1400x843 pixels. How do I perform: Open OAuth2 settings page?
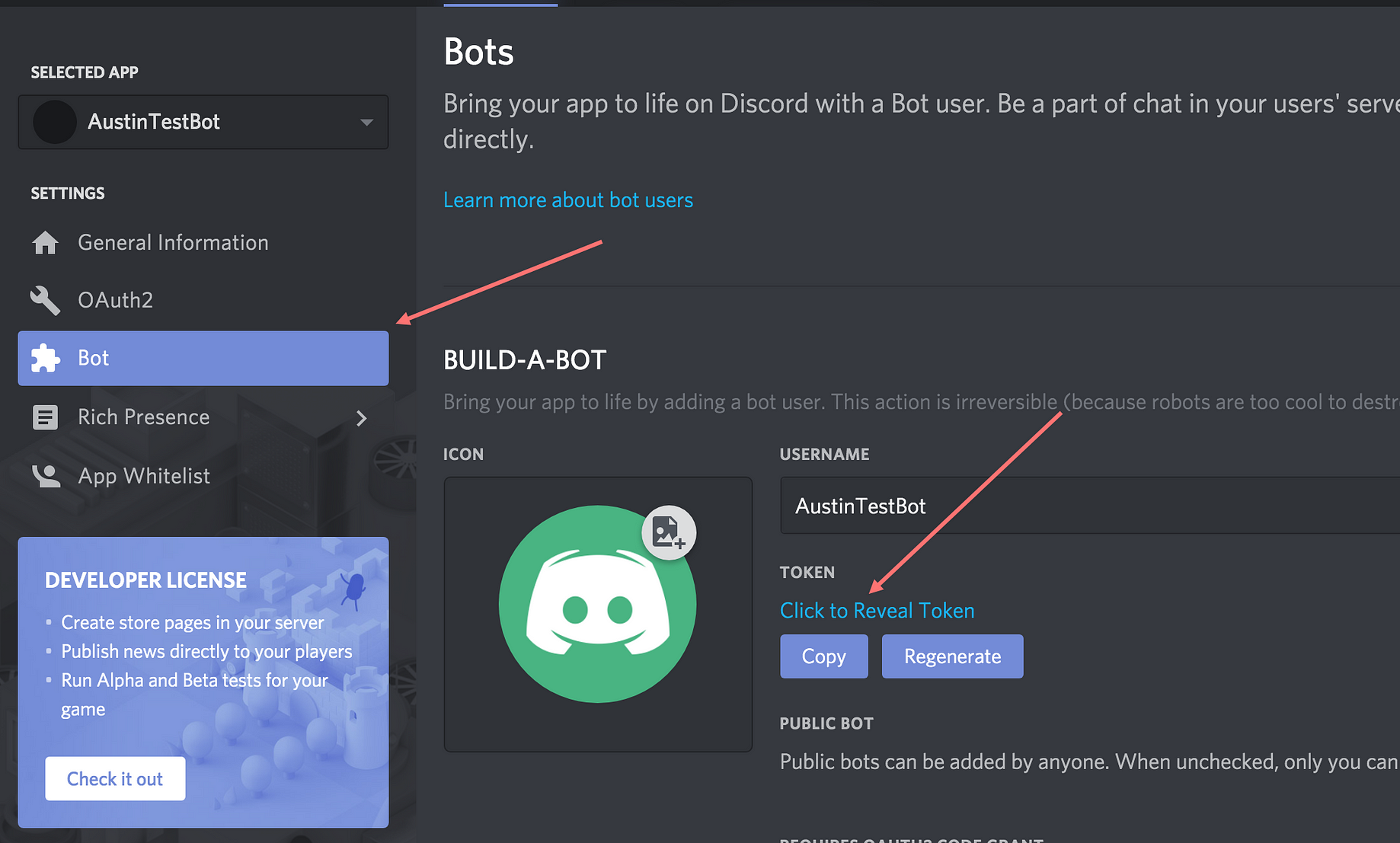pos(203,300)
